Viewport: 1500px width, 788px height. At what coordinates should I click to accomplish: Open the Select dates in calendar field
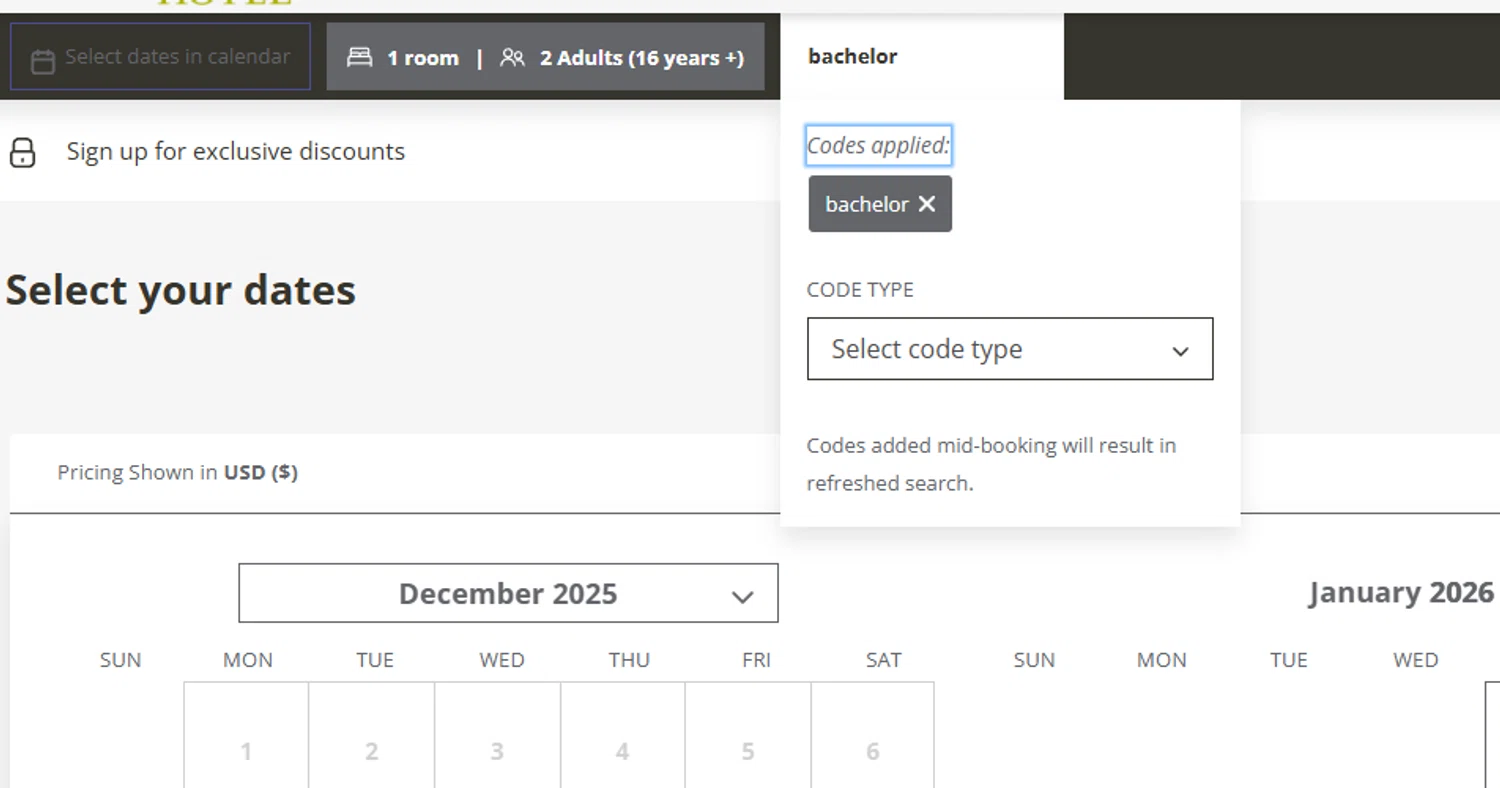(160, 57)
